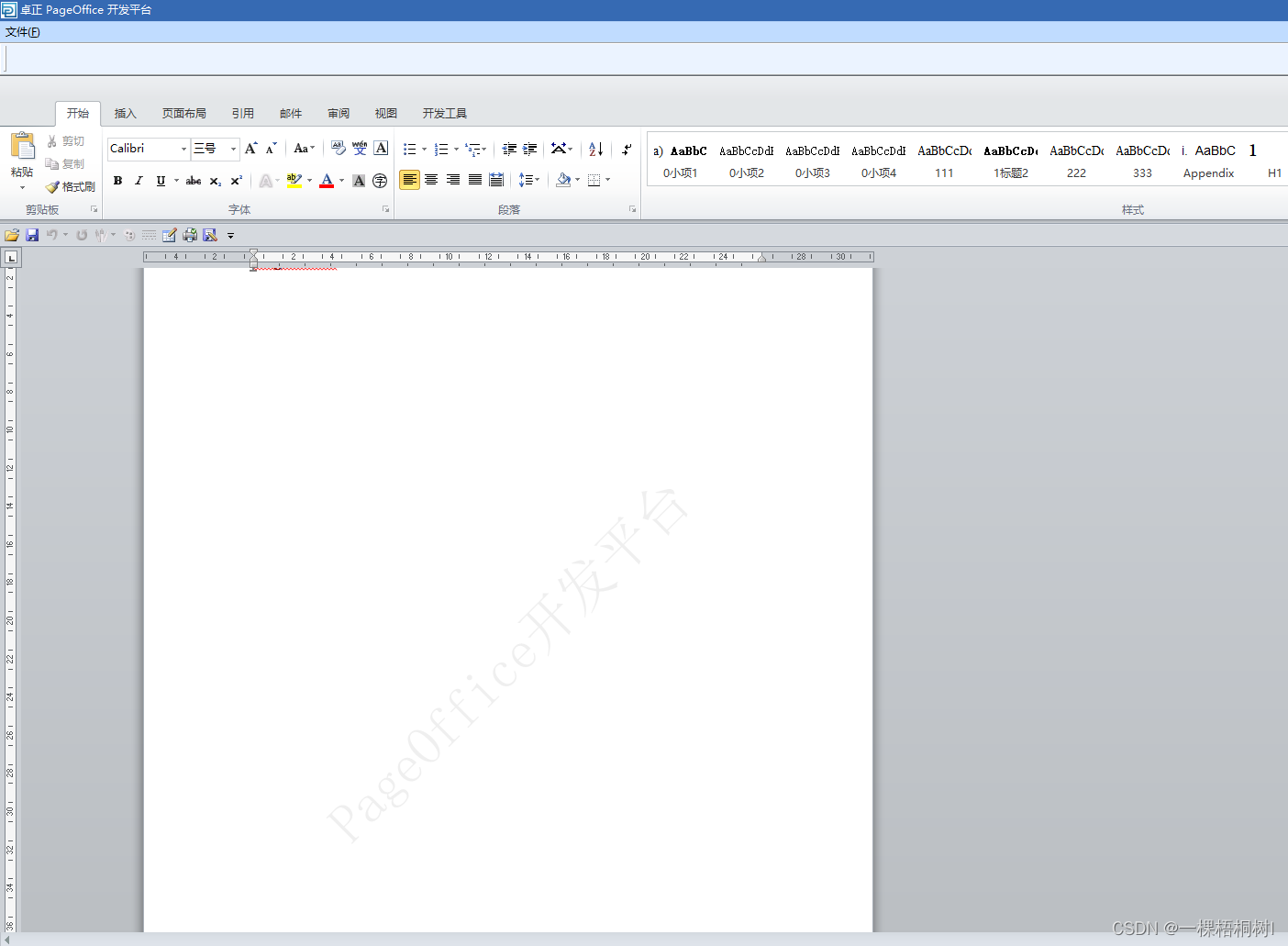Click the Character Border icon
The width and height of the screenshot is (1288, 946).
(x=381, y=149)
